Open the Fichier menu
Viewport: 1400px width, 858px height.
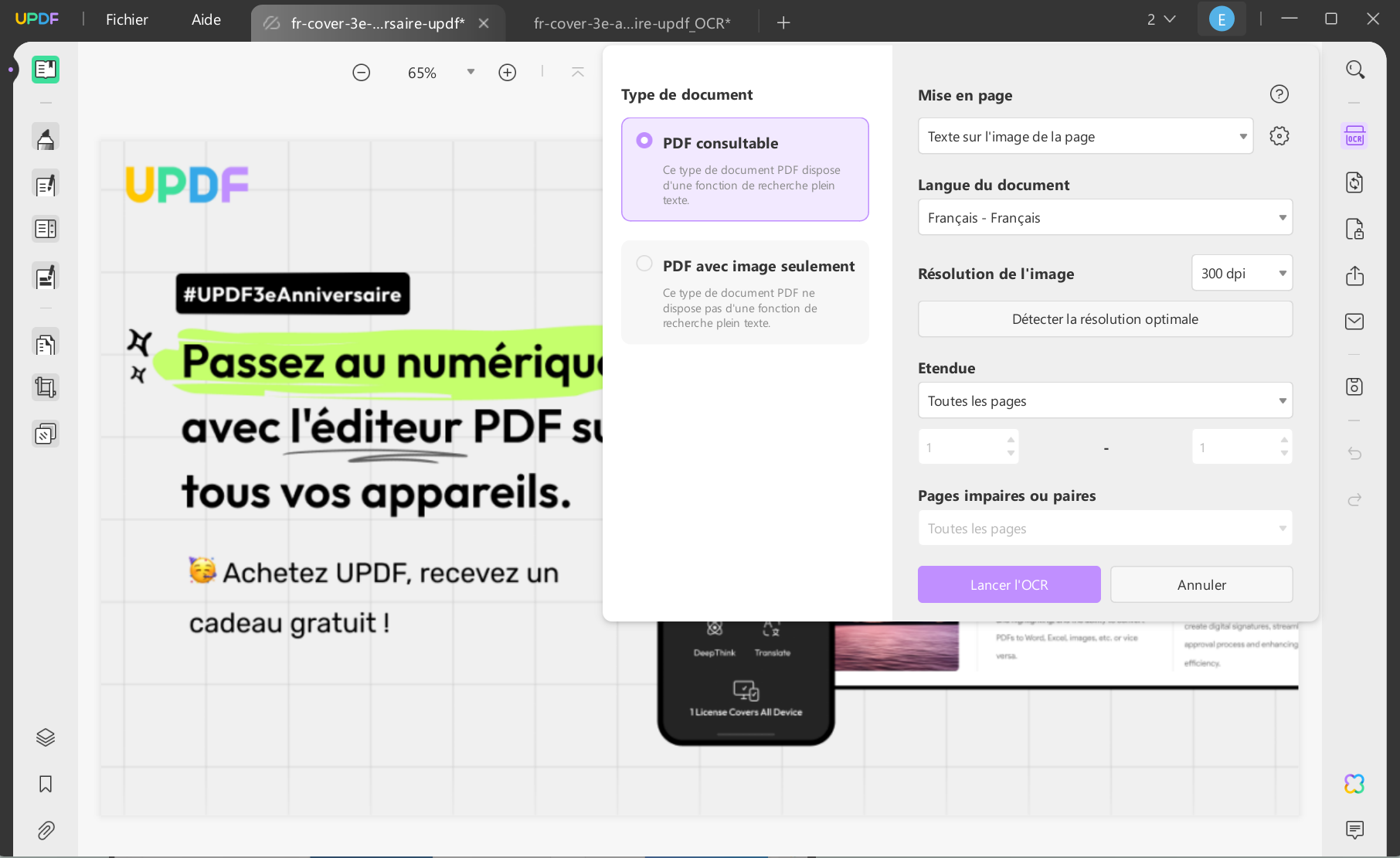[127, 19]
